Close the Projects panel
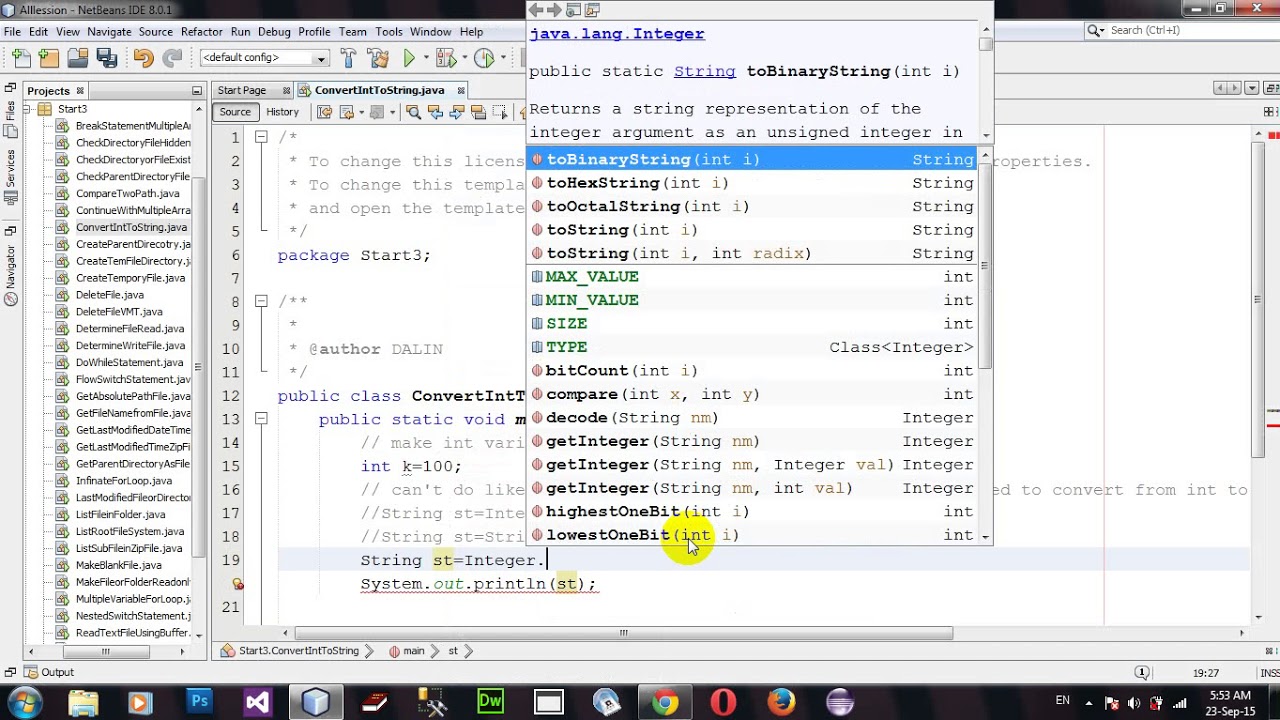This screenshot has width=1280, height=720. 80,91
